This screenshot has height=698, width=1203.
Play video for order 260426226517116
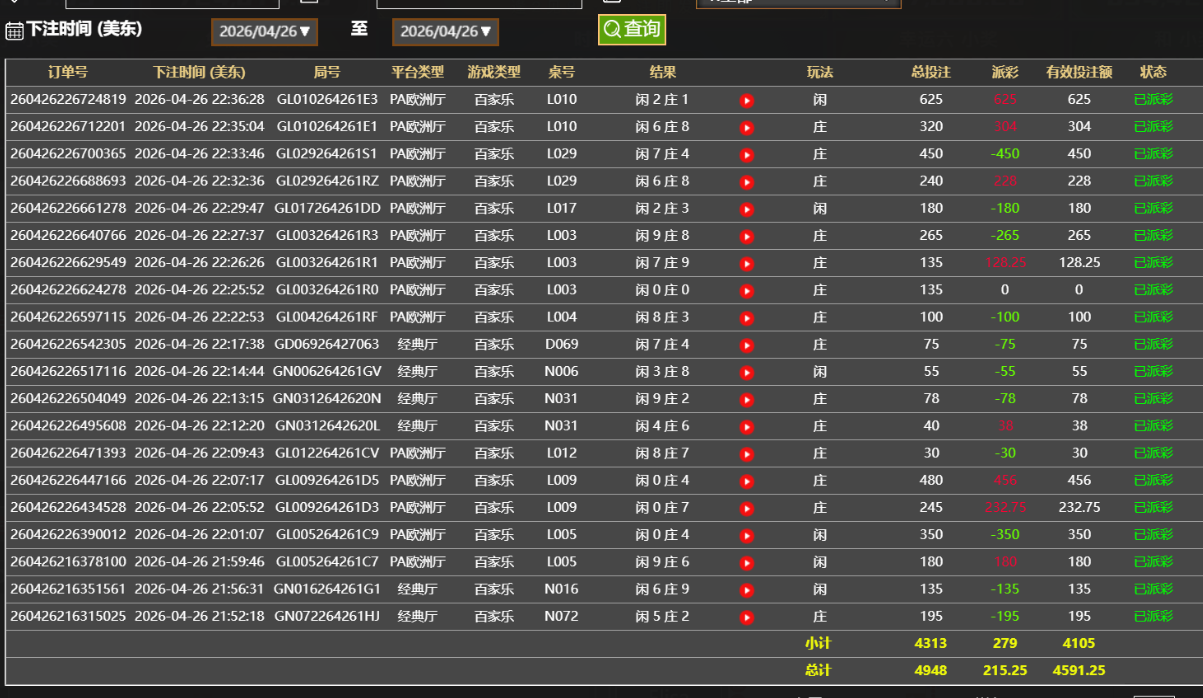(x=746, y=373)
